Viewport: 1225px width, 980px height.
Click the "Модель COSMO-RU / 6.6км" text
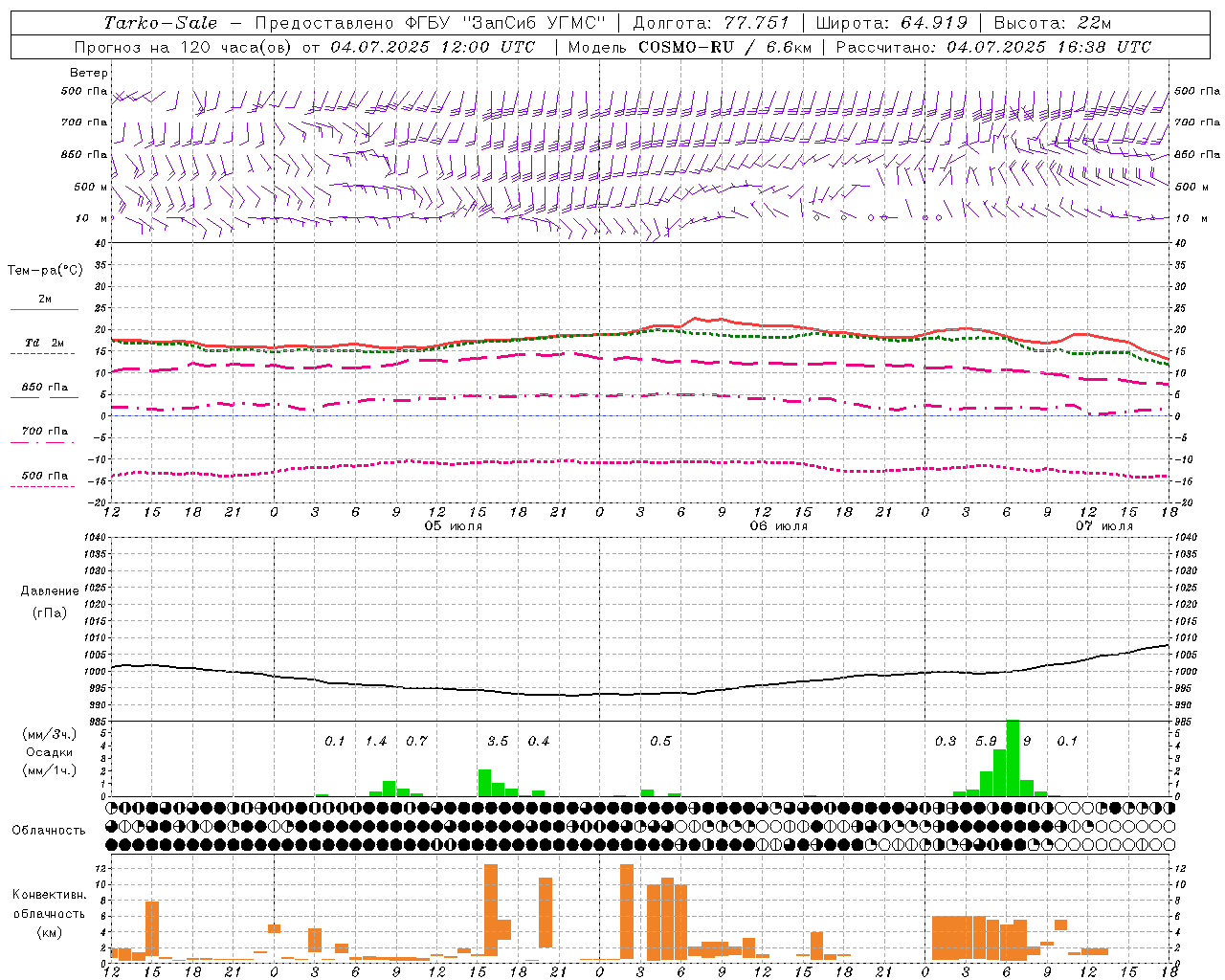pyautogui.click(x=690, y=47)
